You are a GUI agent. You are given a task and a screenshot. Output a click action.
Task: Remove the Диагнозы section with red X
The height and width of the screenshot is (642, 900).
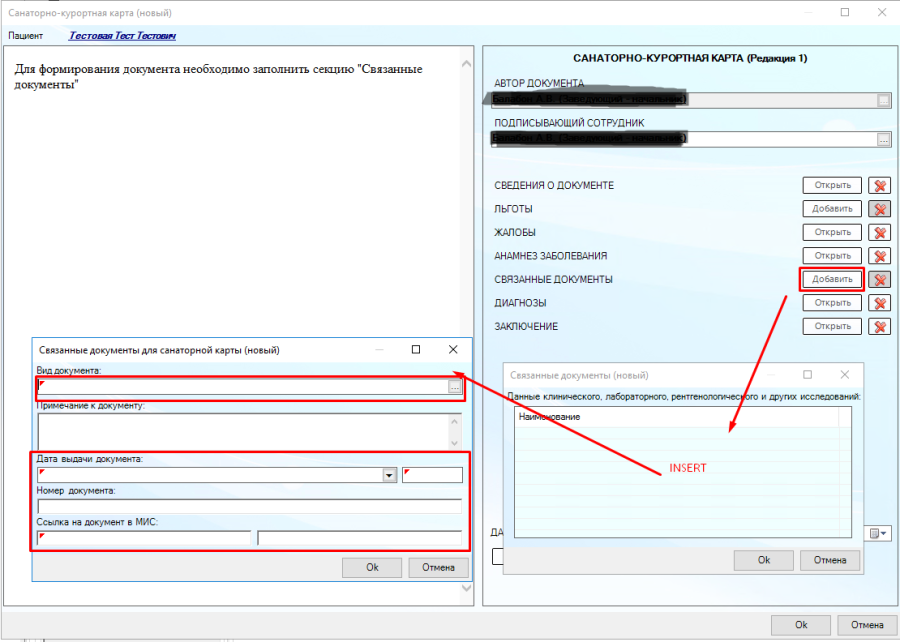[879, 303]
